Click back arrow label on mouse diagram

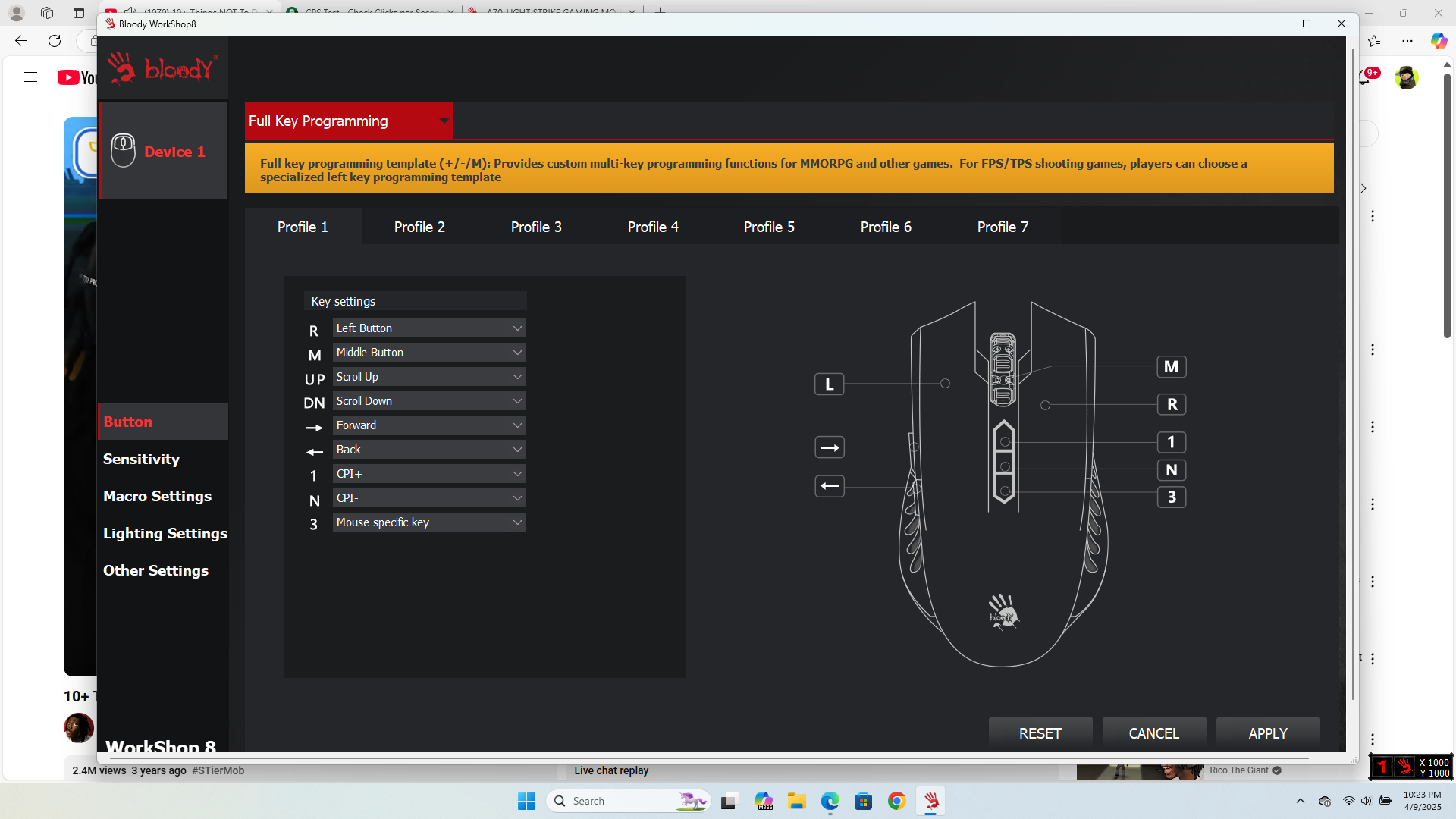tap(830, 486)
